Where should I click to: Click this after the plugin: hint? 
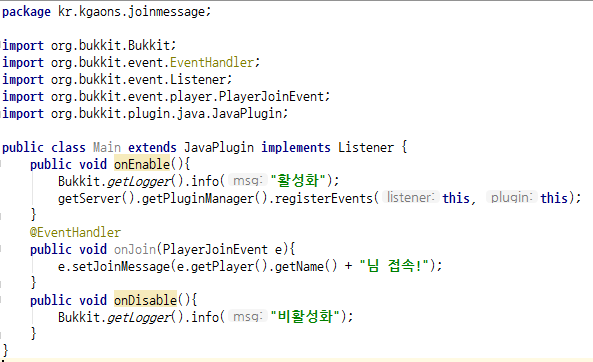click(554, 198)
